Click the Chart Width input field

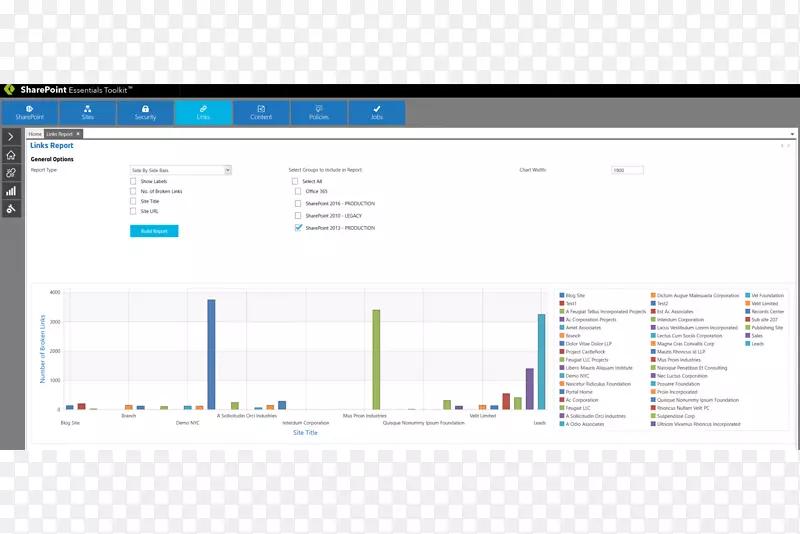[x=627, y=170]
